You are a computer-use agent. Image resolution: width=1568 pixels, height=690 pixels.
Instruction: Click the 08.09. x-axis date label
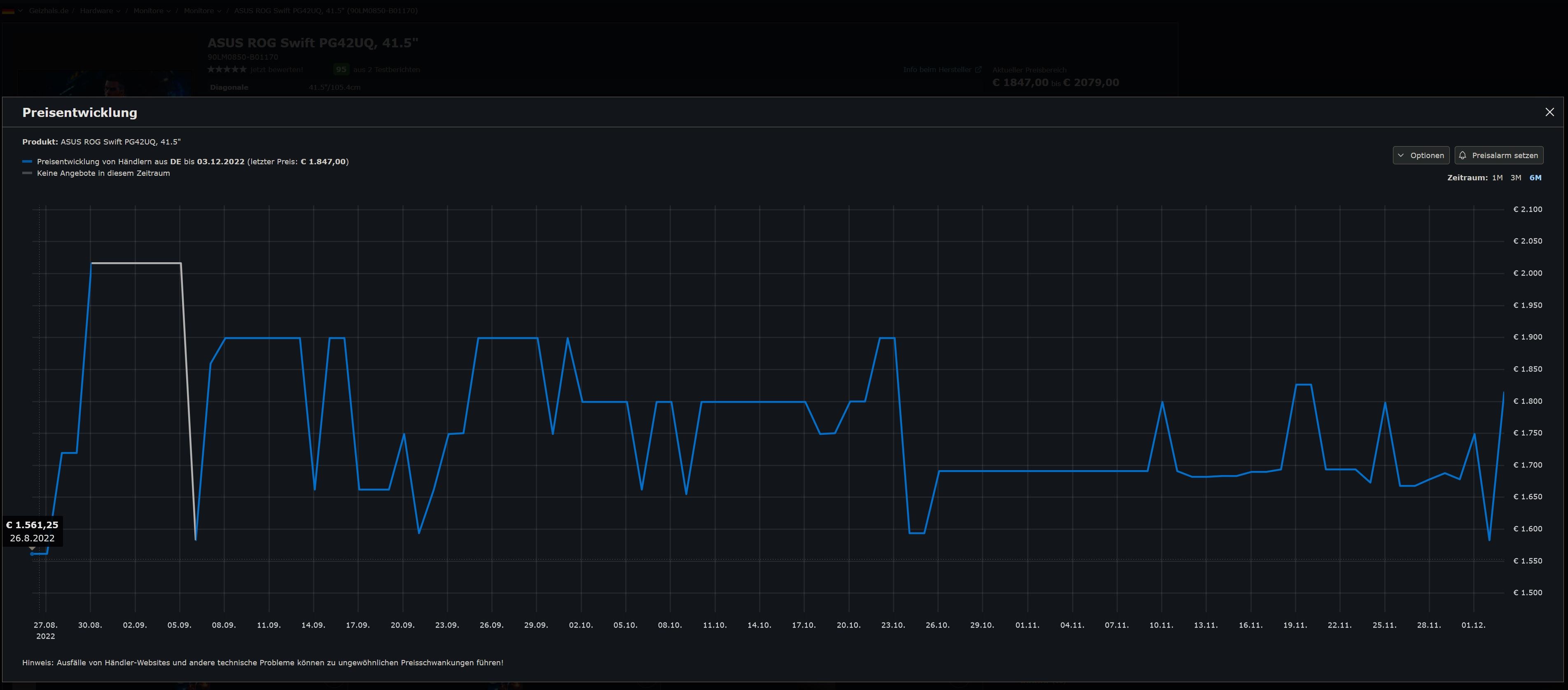coord(224,625)
